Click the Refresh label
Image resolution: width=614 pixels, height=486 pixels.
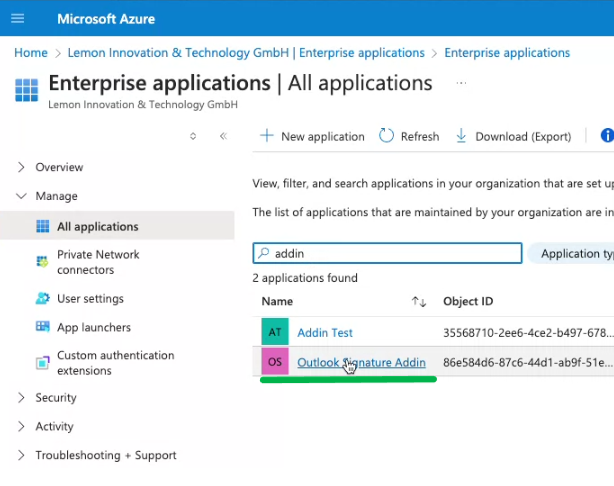click(420, 136)
